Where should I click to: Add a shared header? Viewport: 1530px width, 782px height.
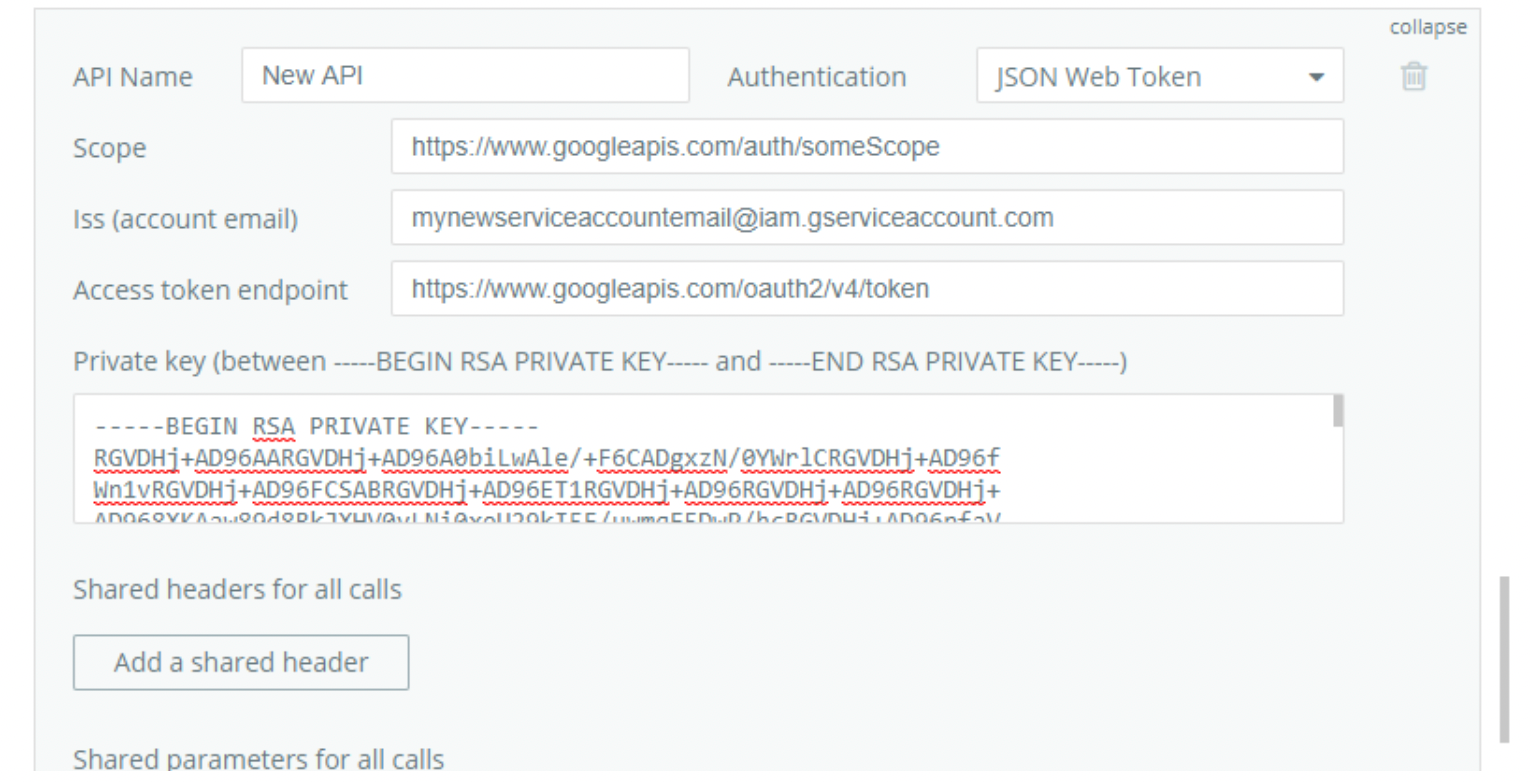click(241, 662)
